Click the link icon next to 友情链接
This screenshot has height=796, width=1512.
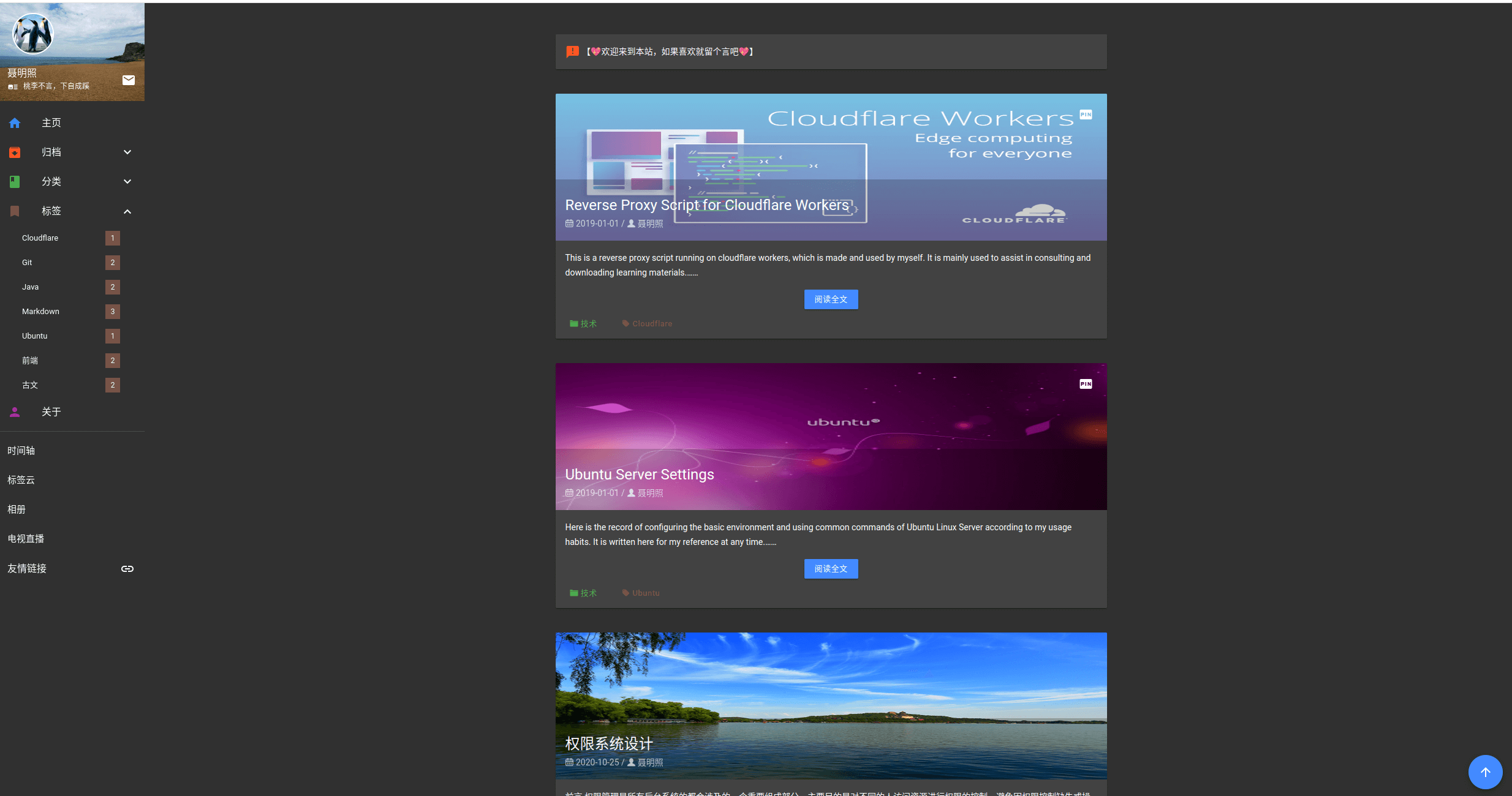pos(127,569)
